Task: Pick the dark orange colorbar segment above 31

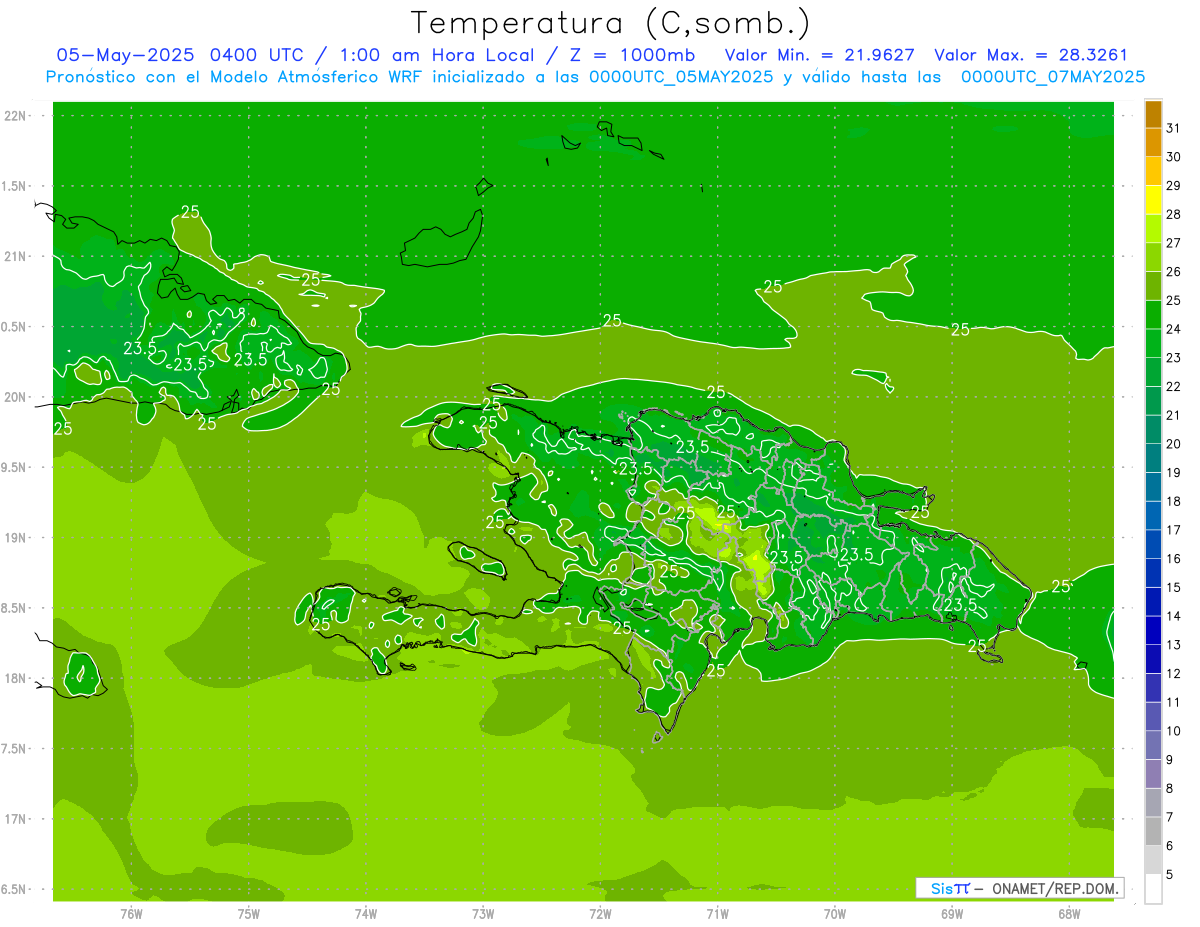Action: tap(1153, 114)
